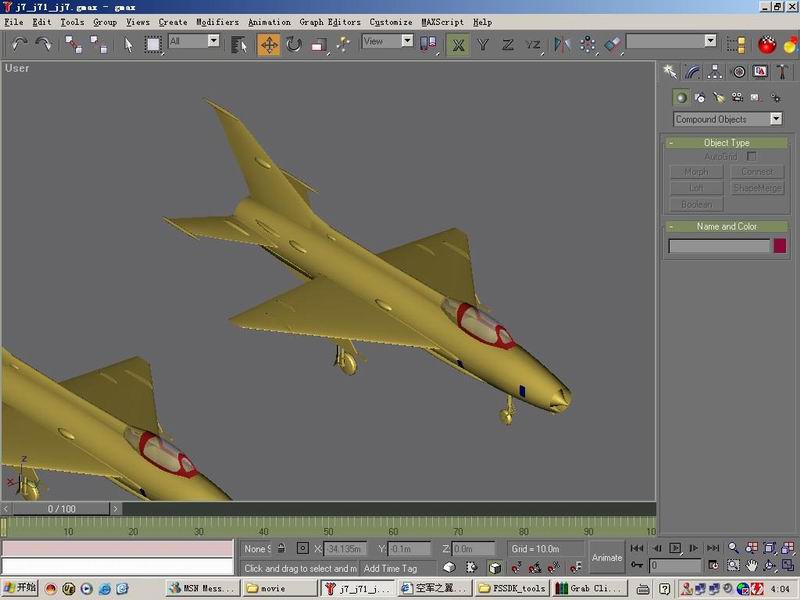Toggle X axis constraint button
Viewport: 800px width, 600px height.
pyautogui.click(x=458, y=44)
